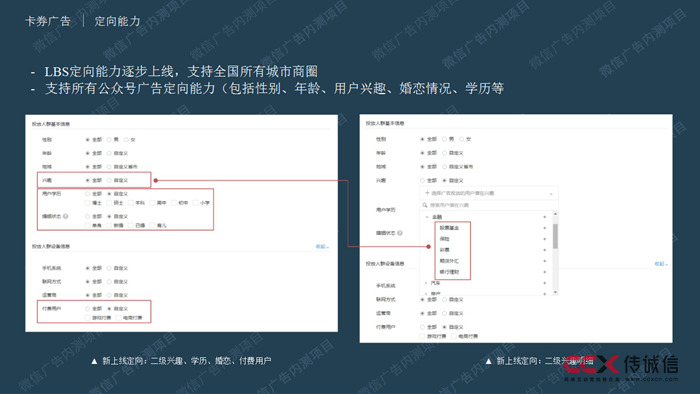Click plus icon on the 期货外汇 row
This screenshot has height=394, width=700.
tap(544, 261)
